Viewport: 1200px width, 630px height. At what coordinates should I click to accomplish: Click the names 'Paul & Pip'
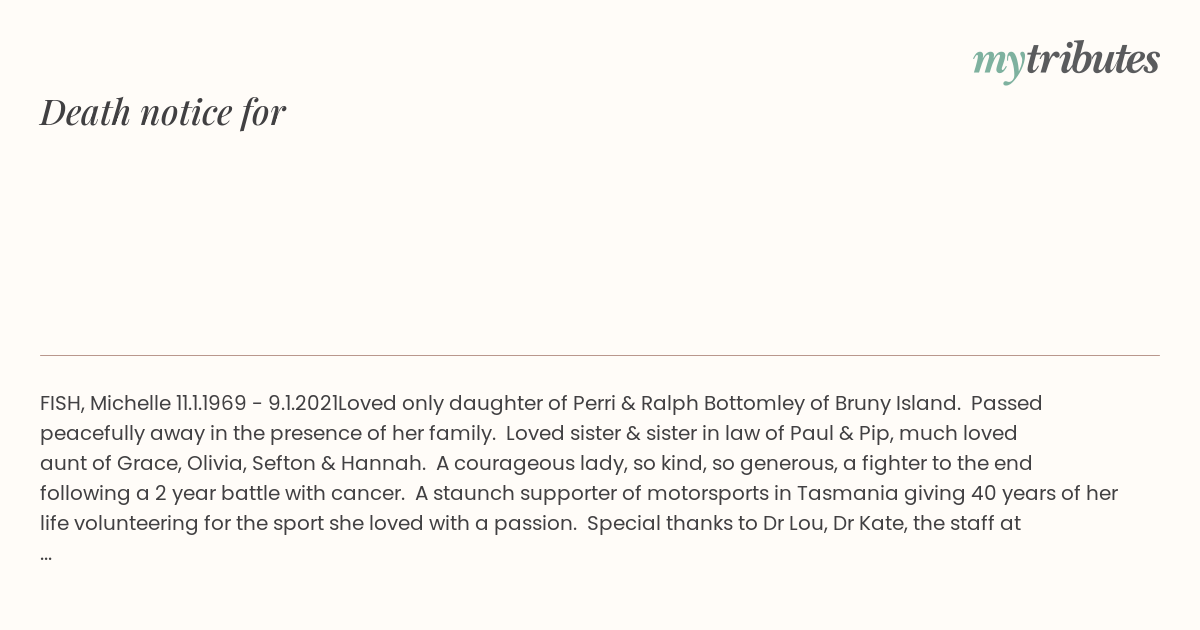[841, 434]
